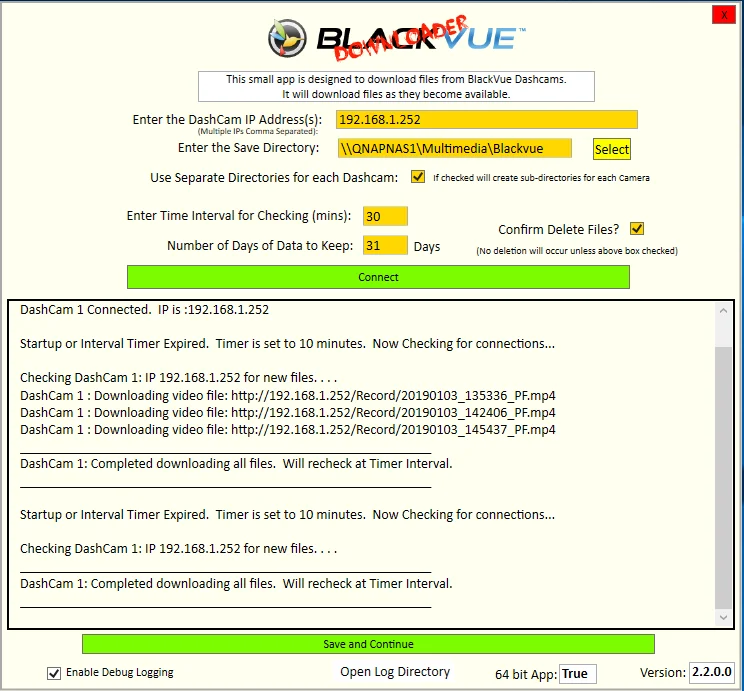Close the app with the red X button
The height and width of the screenshot is (691, 744).
(x=724, y=15)
